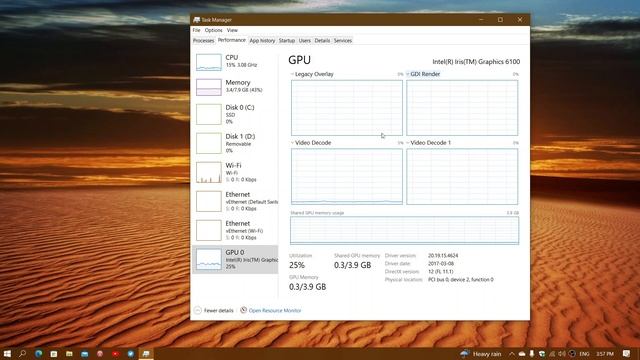Open the Options menu
Viewport: 640px width, 360px height.
point(213,30)
